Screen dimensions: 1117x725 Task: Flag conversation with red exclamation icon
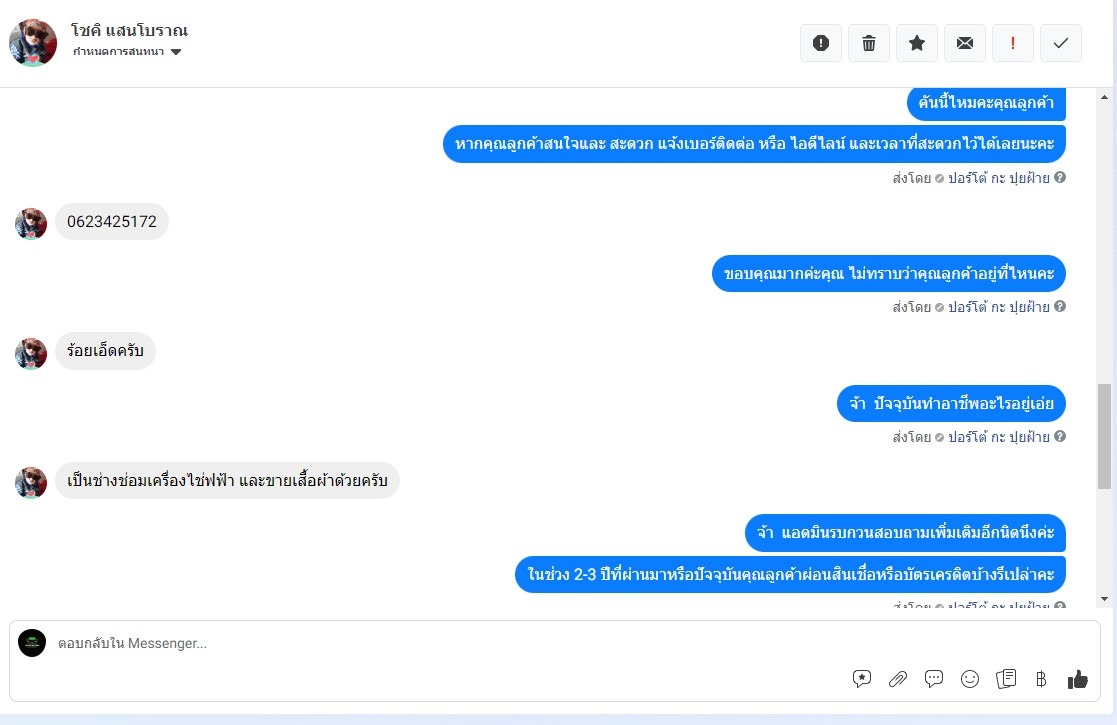pyautogui.click(x=1012, y=43)
